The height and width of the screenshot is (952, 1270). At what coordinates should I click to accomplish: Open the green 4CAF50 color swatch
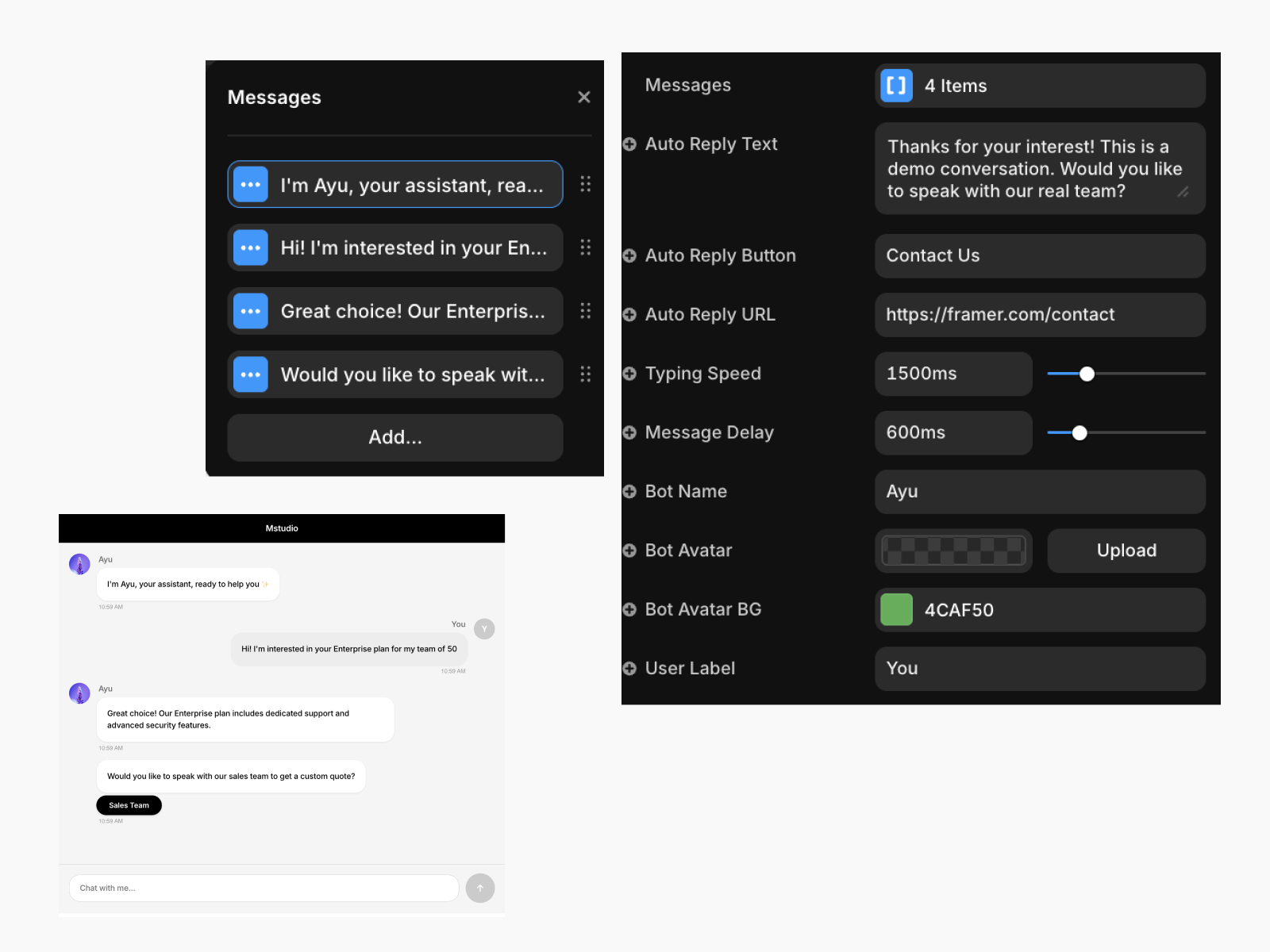pos(896,610)
